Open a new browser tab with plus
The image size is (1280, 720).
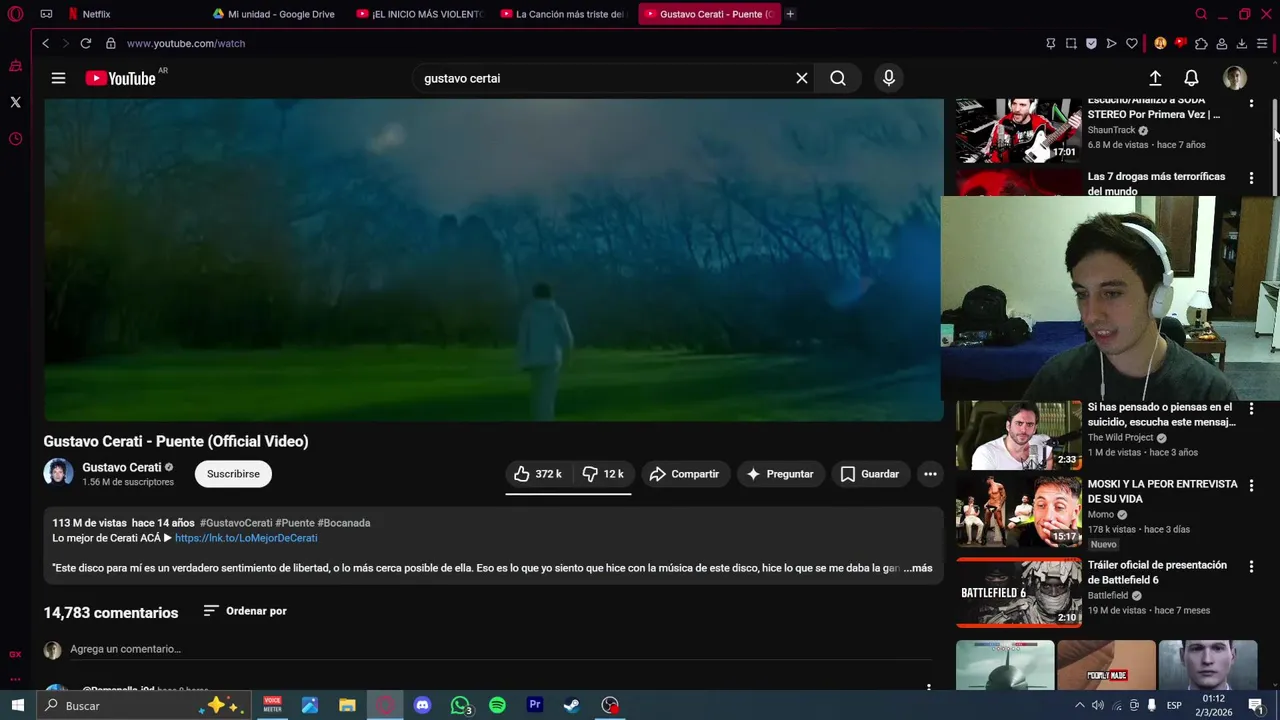coord(790,14)
